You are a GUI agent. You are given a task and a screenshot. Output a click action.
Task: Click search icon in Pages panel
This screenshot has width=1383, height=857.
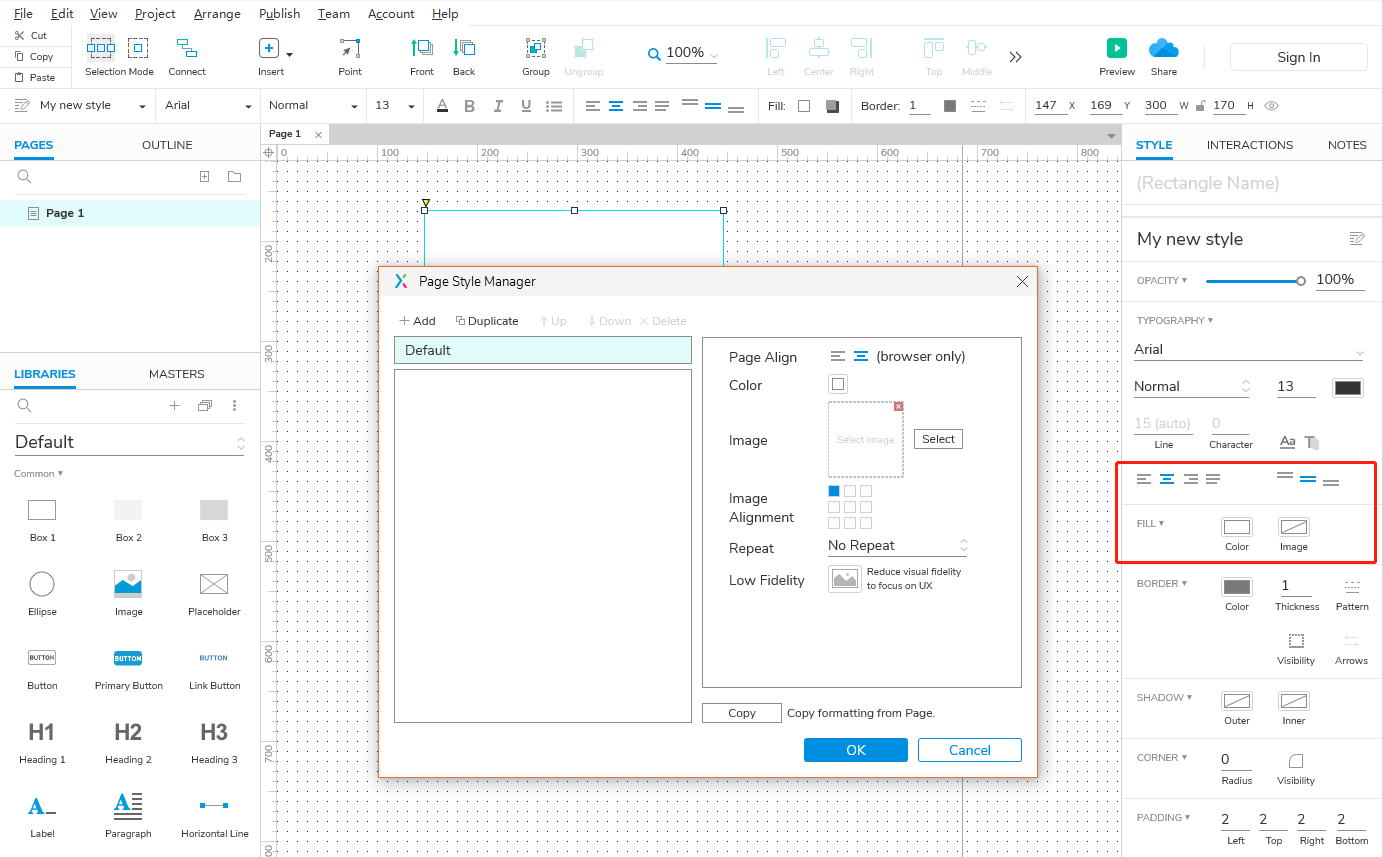pos(25,176)
